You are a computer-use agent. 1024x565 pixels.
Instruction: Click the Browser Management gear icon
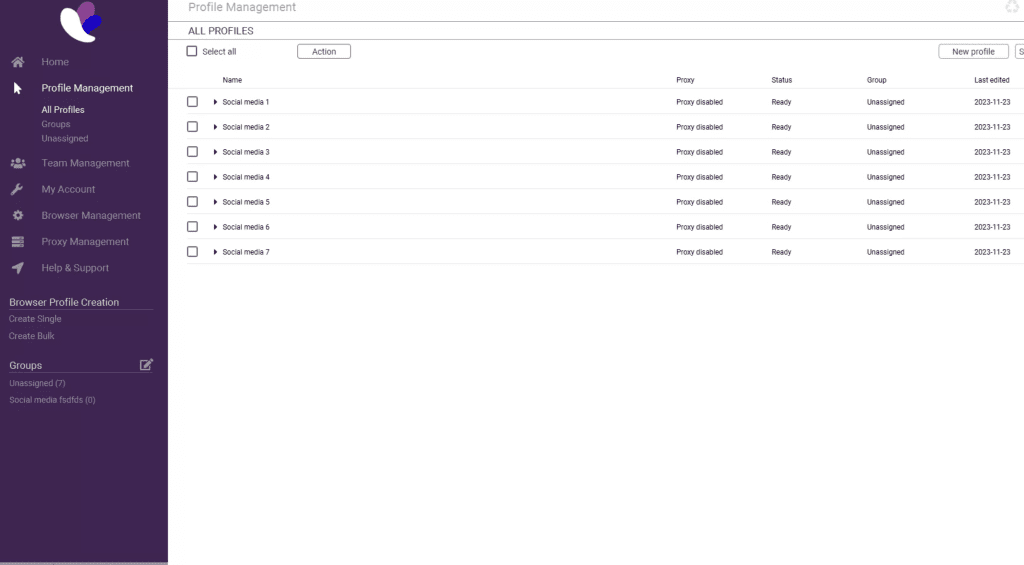click(x=18, y=216)
